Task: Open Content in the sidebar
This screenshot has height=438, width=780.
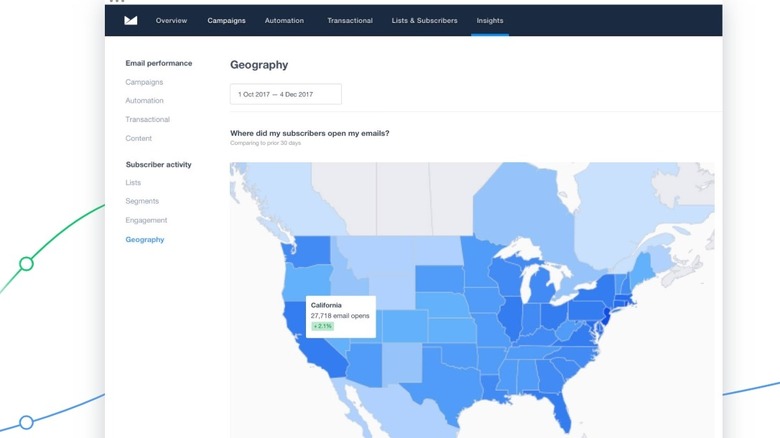Action: pos(139,139)
